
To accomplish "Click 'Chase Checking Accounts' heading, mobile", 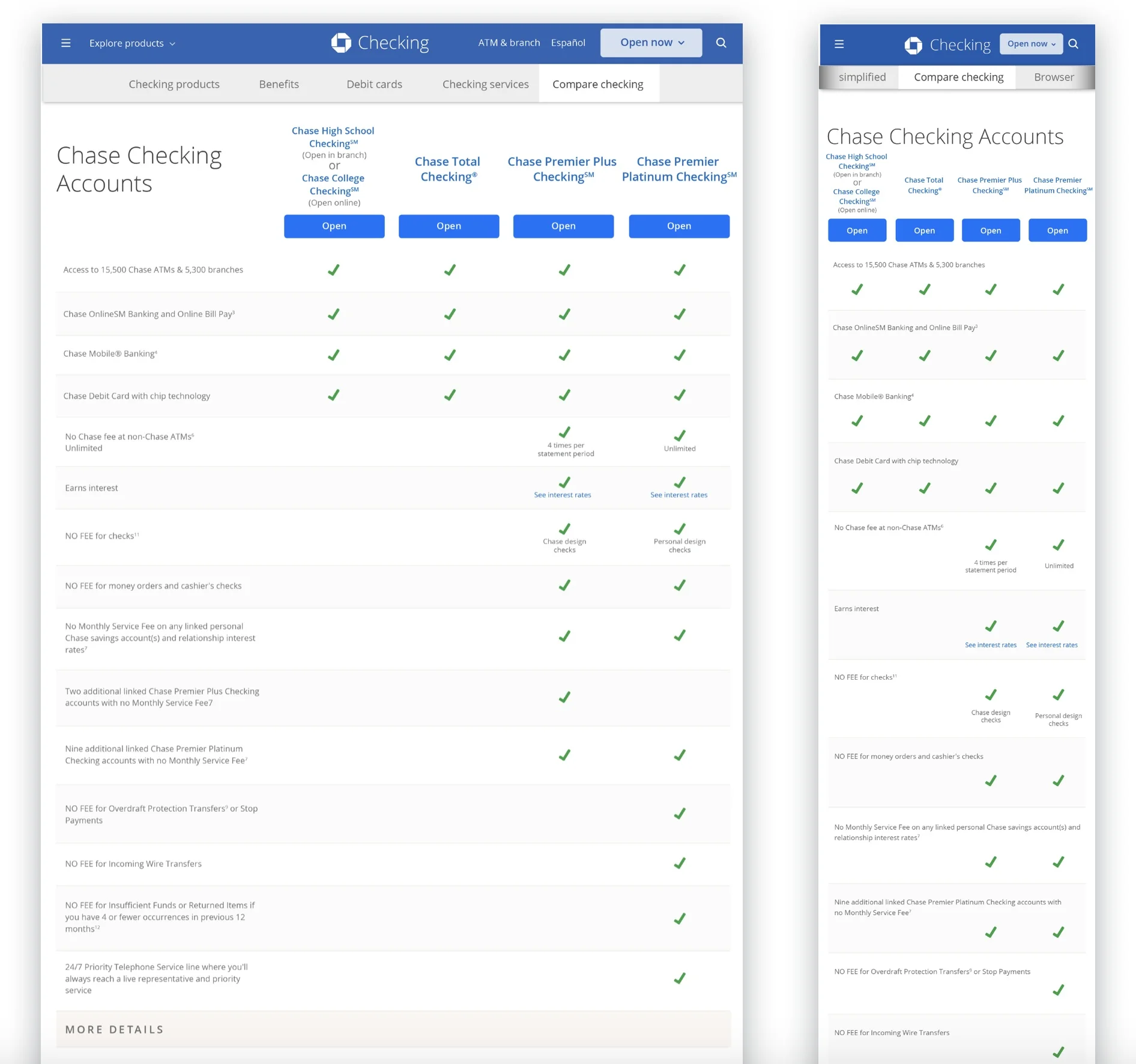I will [945, 136].
